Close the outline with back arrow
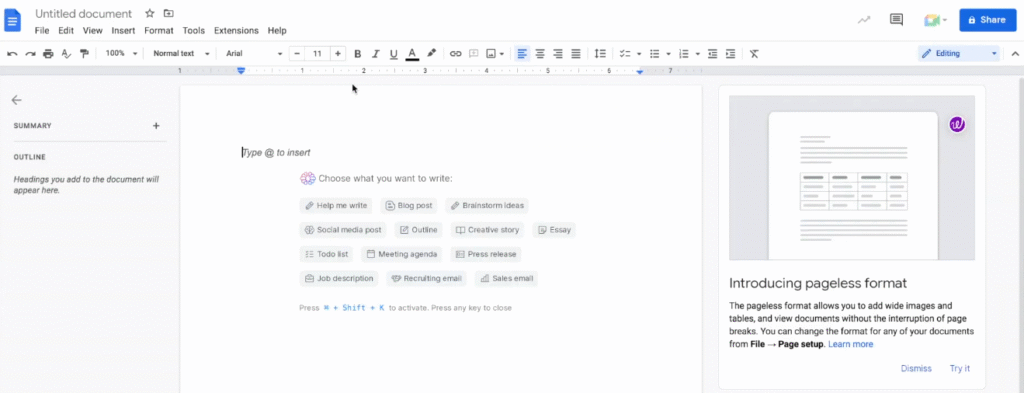 [x=16, y=100]
